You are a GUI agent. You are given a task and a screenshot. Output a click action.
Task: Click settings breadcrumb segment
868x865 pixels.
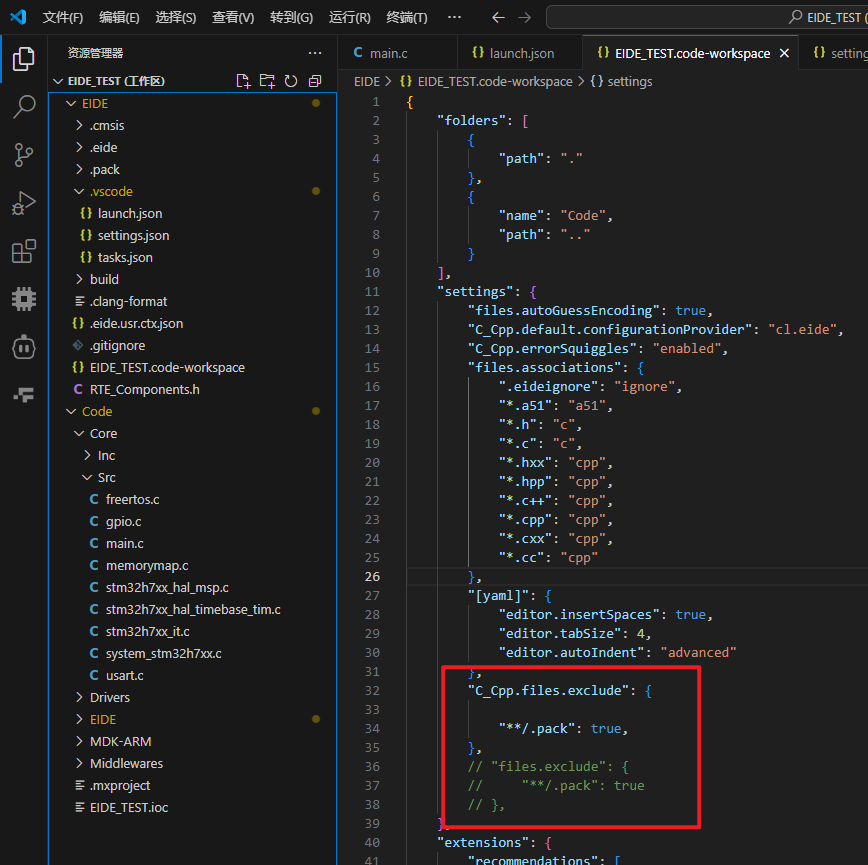pyautogui.click(x=621, y=82)
